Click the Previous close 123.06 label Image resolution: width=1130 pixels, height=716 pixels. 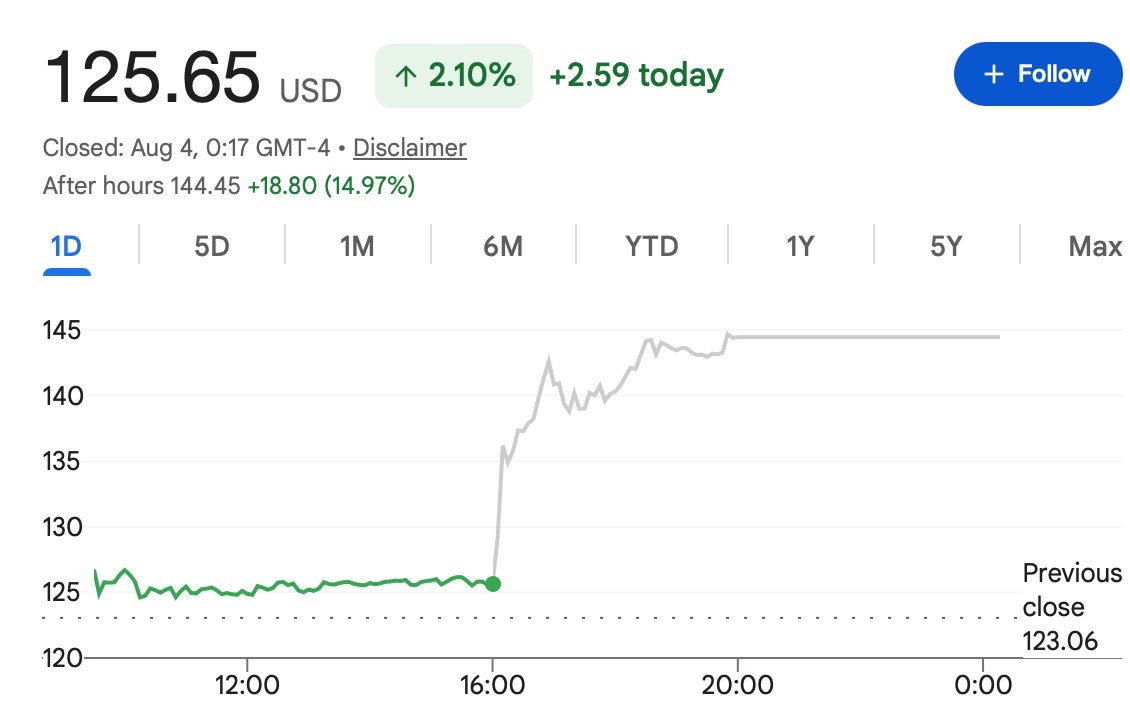[x=1072, y=607]
